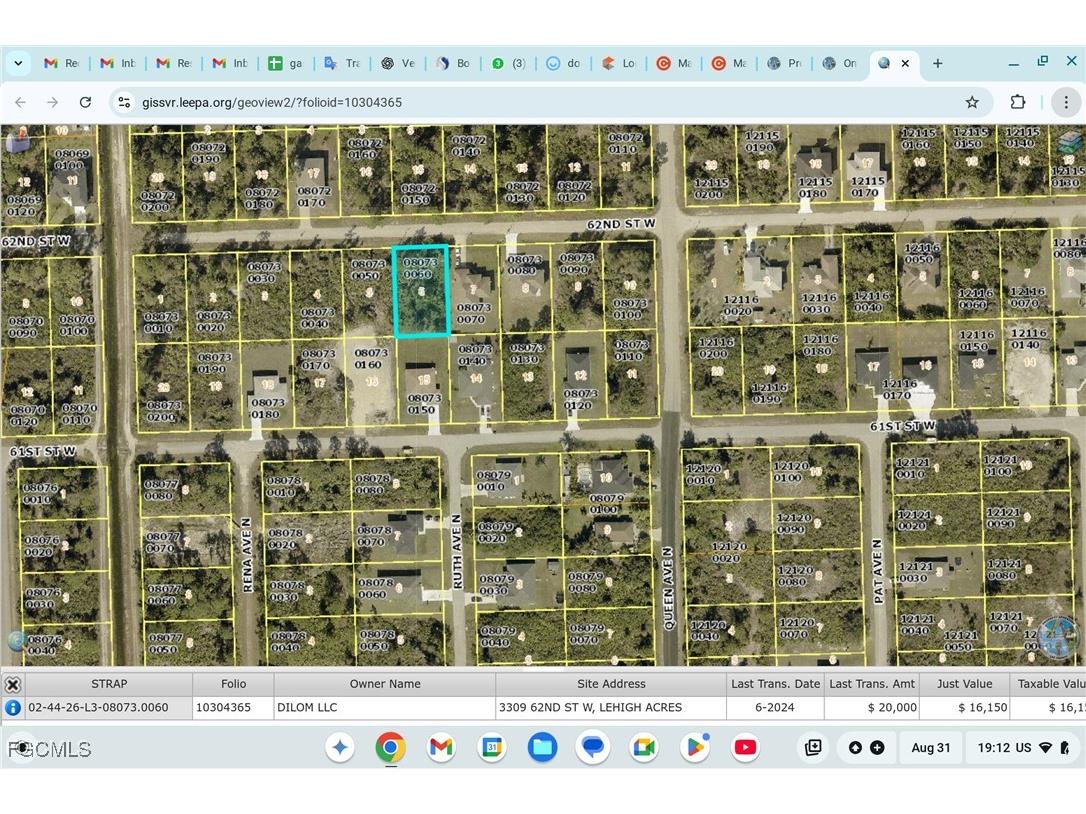Screen dimensions: 1086x814
Task: Open the Files app from the shelf
Action: [x=542, y=747]
